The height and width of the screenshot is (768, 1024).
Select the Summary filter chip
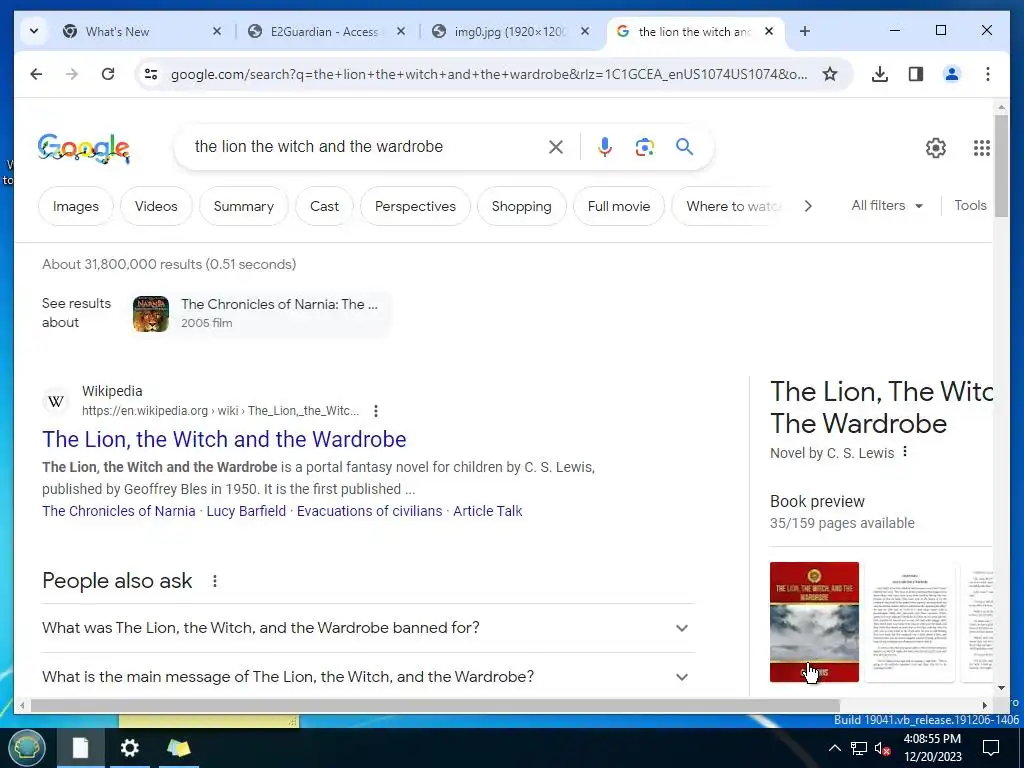point(244,206)
